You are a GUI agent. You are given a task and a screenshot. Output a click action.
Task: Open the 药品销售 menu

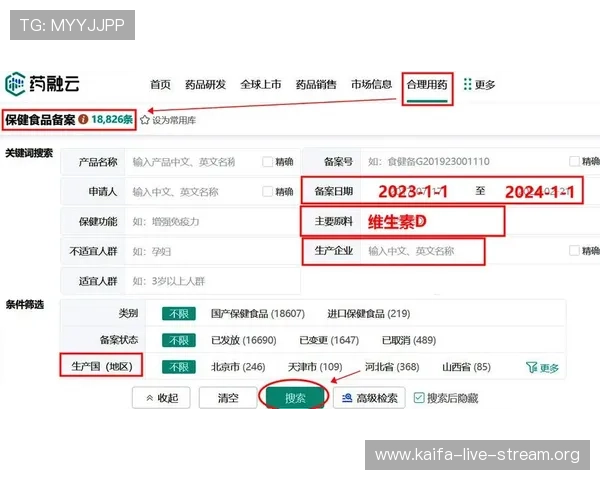pyautogui.click(x=316, y=85)
